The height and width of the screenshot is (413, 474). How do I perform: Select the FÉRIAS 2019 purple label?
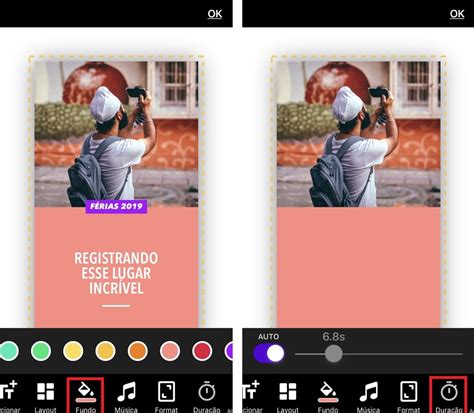pos(116,206)
